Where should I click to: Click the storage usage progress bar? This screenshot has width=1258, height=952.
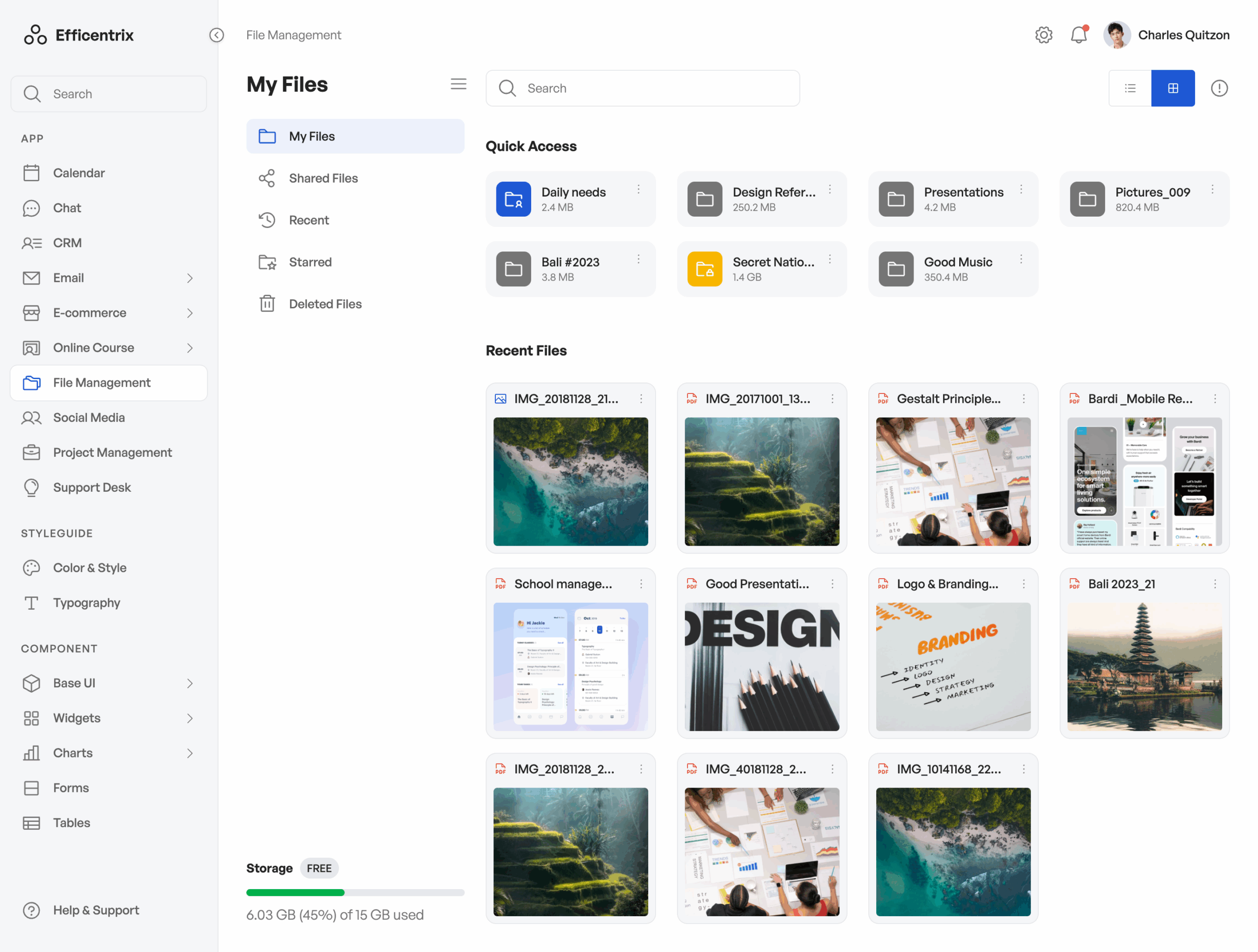[355, 893]
